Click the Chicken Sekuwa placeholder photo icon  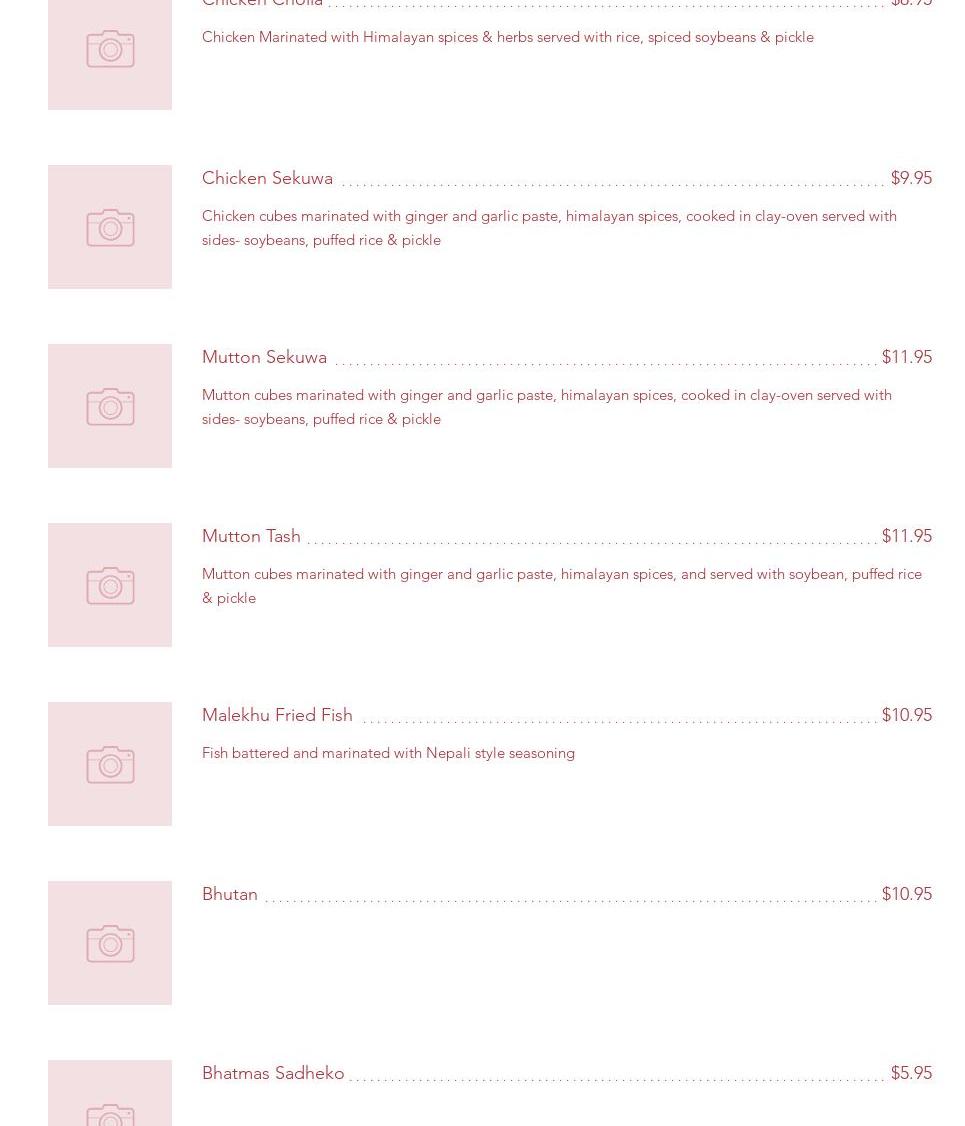pyautogui.click(x=110, y=227)
